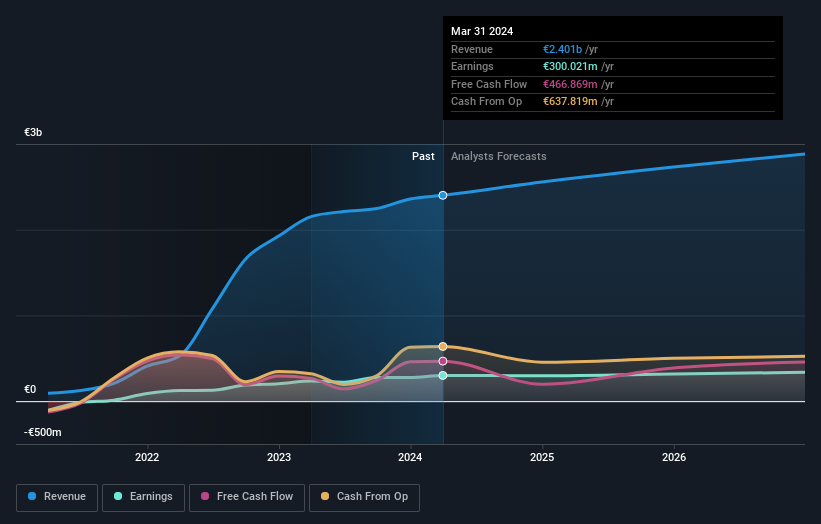Image resolution: width=821 pixels, height=524 pixels.
Task: Click the Mar 31 2024 tooltip date
Action: [482, 31]
